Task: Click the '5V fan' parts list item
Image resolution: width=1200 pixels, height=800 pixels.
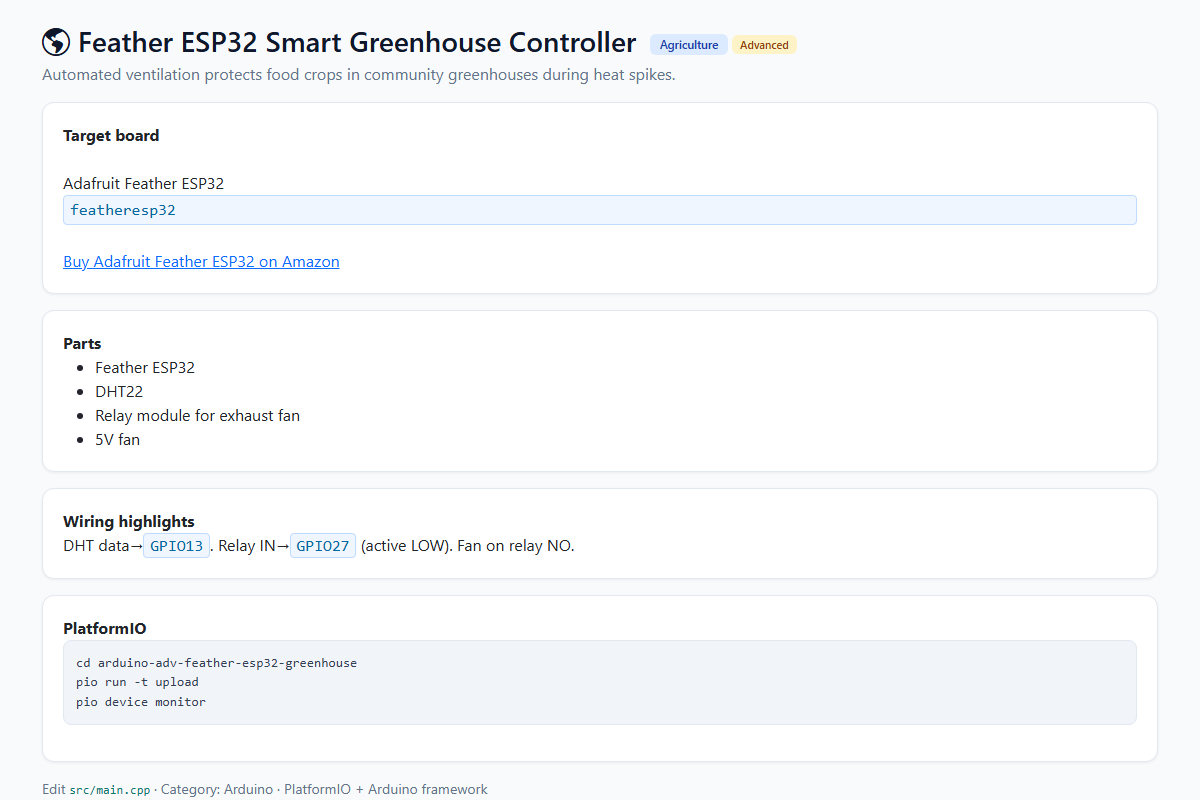Action: (117, 440)
